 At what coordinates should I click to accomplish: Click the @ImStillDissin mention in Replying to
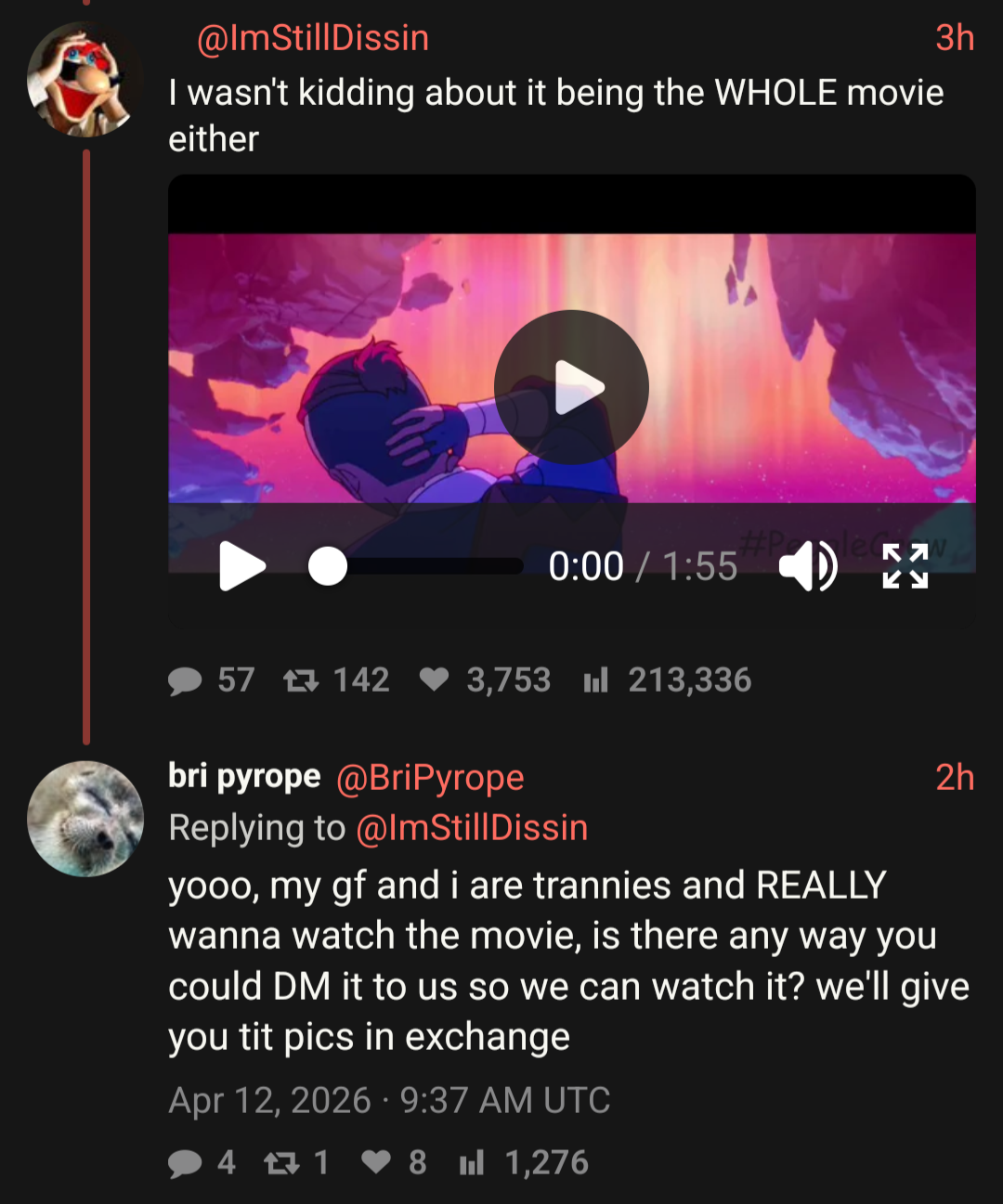[x=472, y=827]
